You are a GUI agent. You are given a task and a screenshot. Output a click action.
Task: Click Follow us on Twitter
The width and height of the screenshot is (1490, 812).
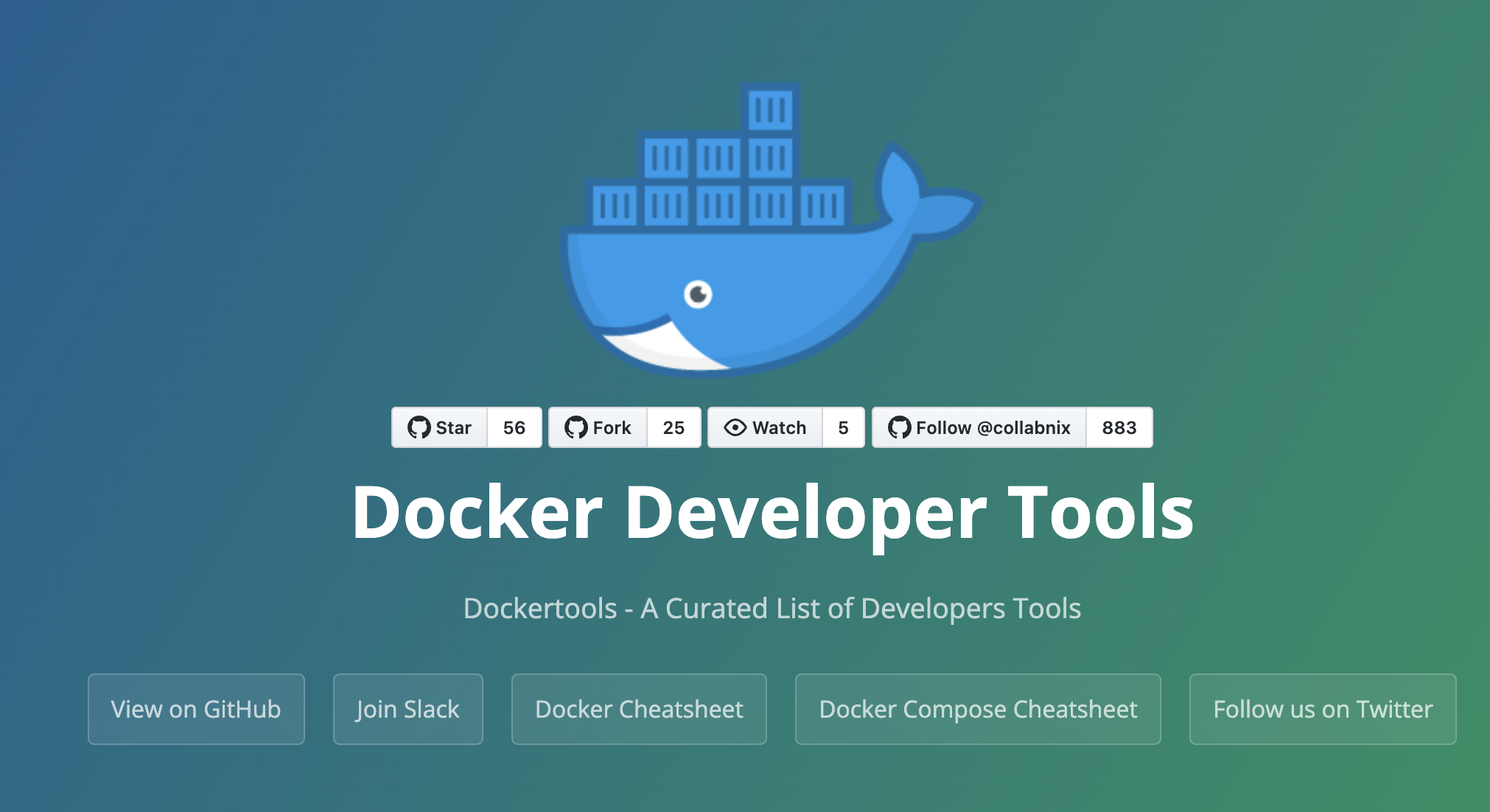pos(1323,709)
